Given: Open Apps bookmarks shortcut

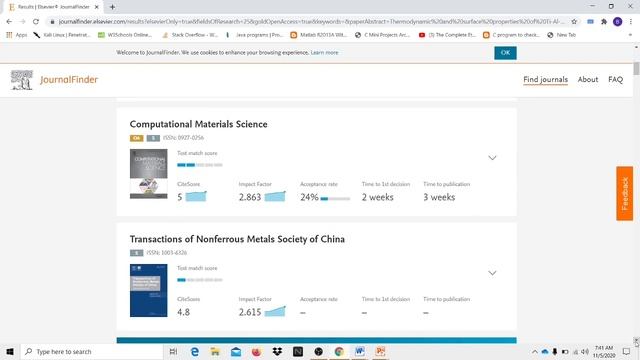Looking at the screenshot, I should pyautogui.click(x=17, y=35).
